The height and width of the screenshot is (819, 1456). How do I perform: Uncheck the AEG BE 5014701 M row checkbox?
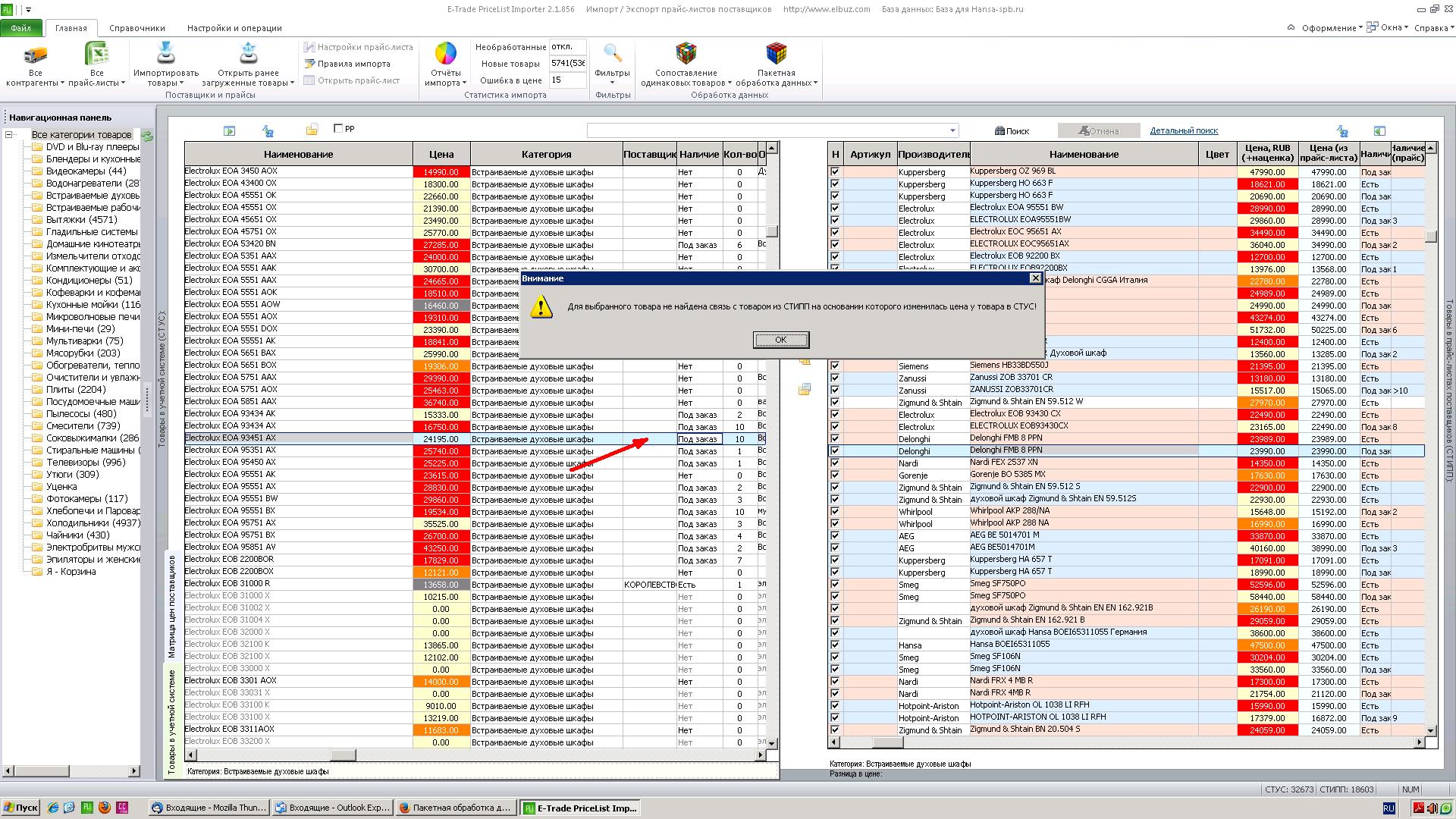[835, 536]
